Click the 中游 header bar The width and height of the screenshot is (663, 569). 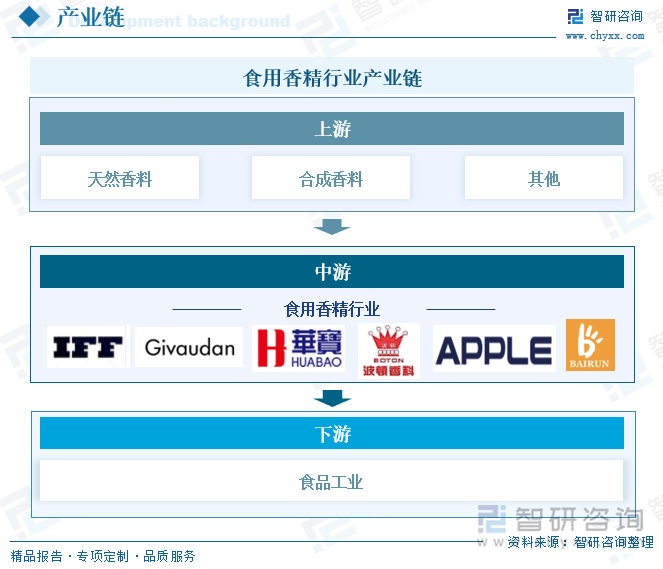pyautogui.click(x=332, y=271)
